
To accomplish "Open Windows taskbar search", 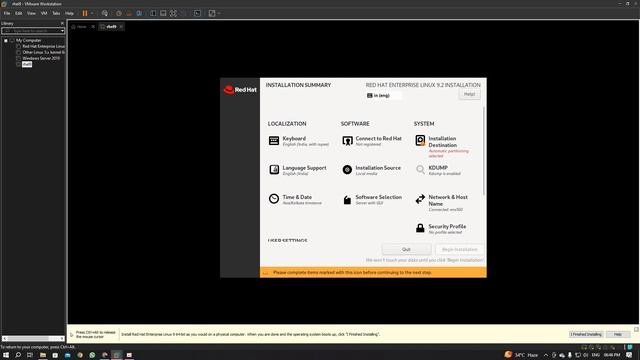I will point(18,355).
